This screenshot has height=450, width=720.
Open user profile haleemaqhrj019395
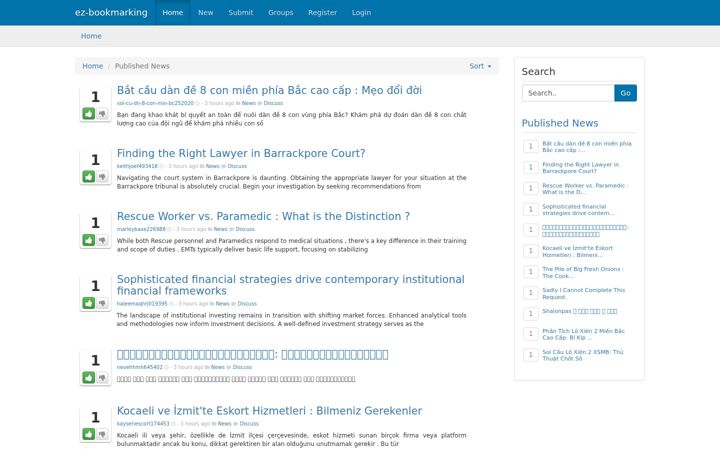tap(142, 304)
